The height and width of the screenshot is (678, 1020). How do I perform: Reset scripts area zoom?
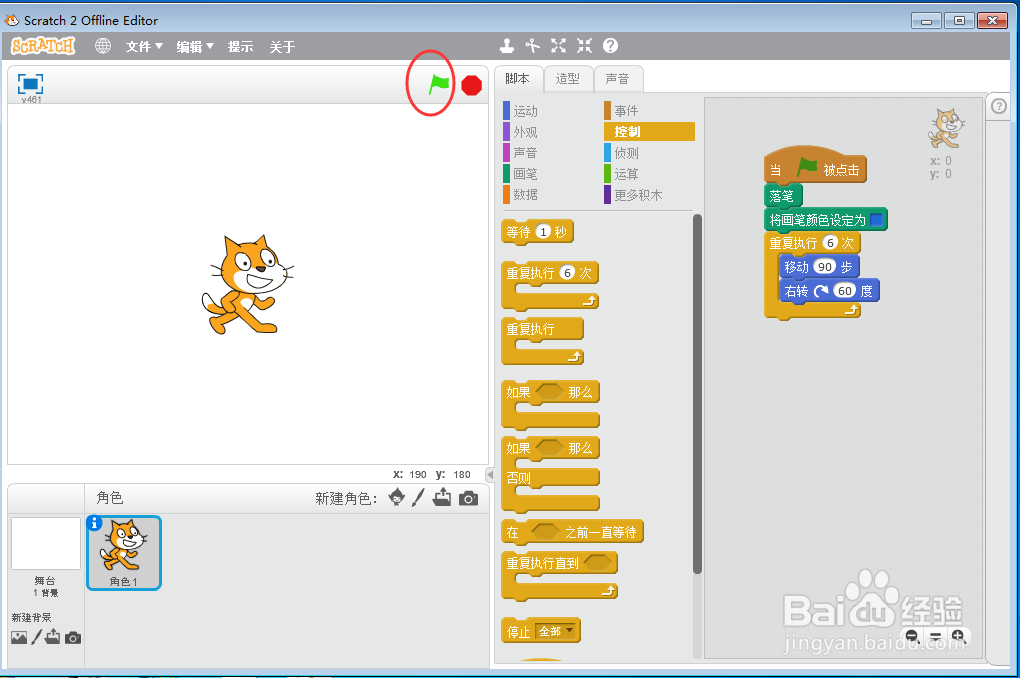pos(935,636)
